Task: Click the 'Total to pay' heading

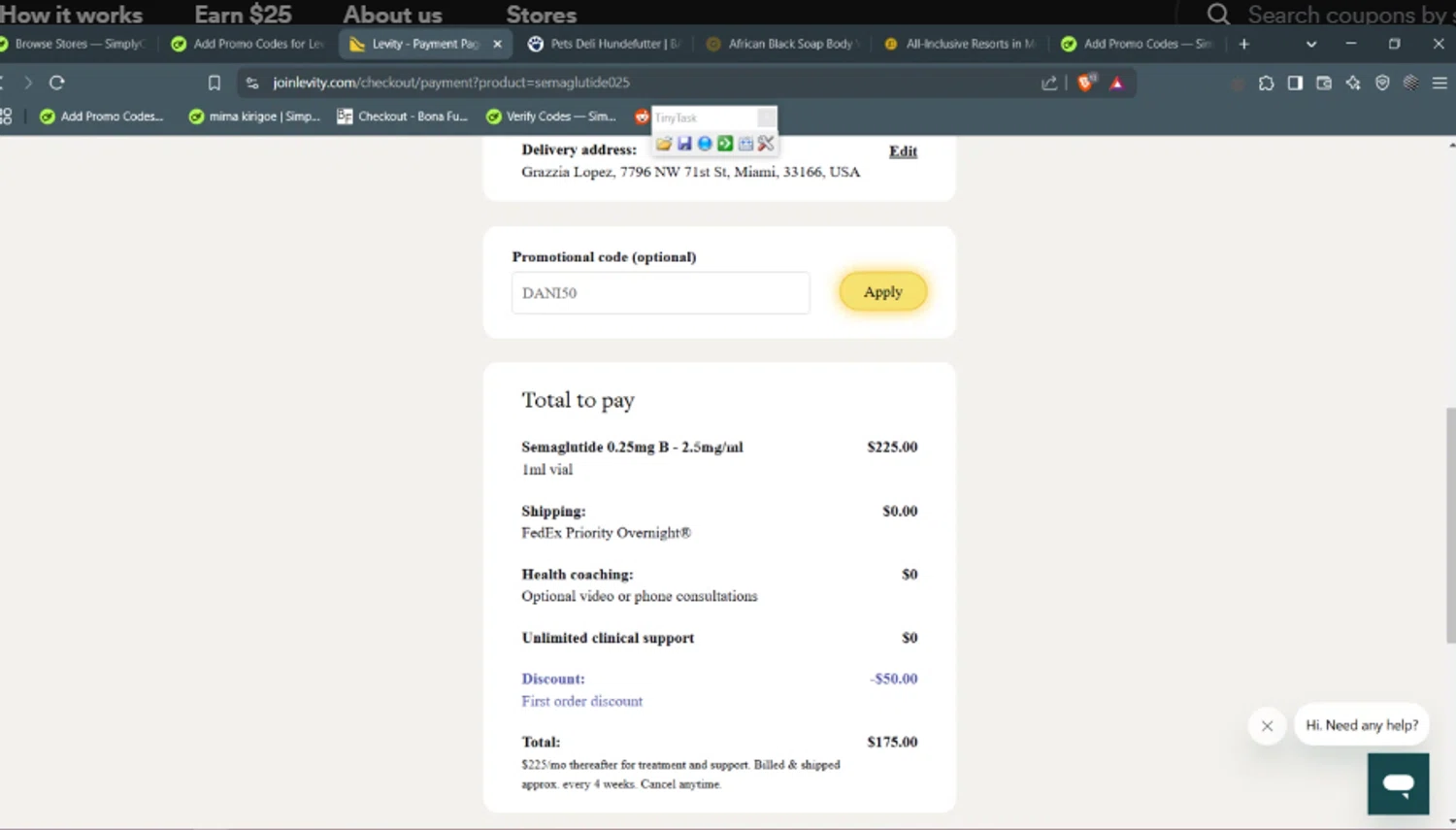Action: (x=578, y=400)
